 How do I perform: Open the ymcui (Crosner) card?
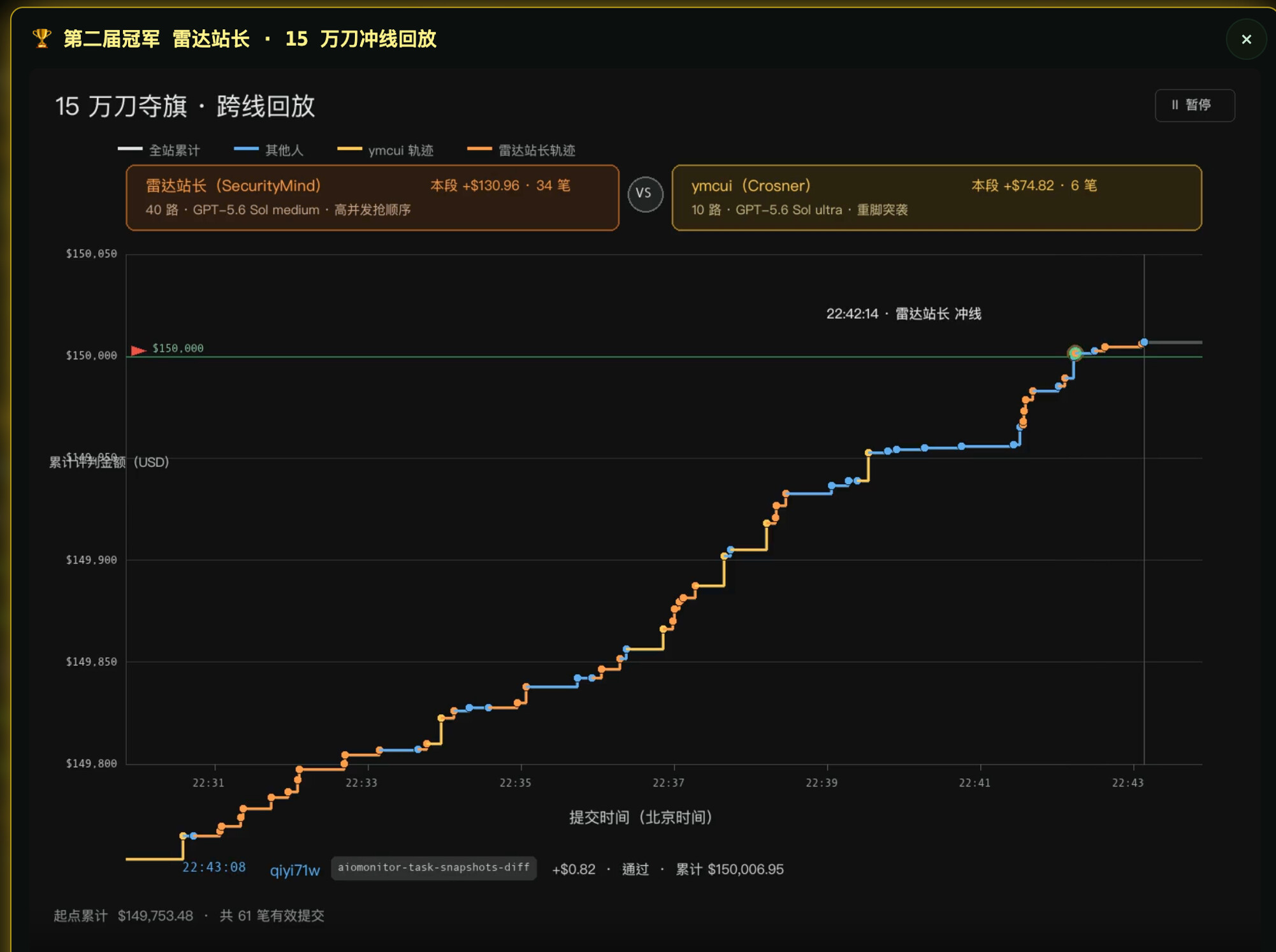936,198
